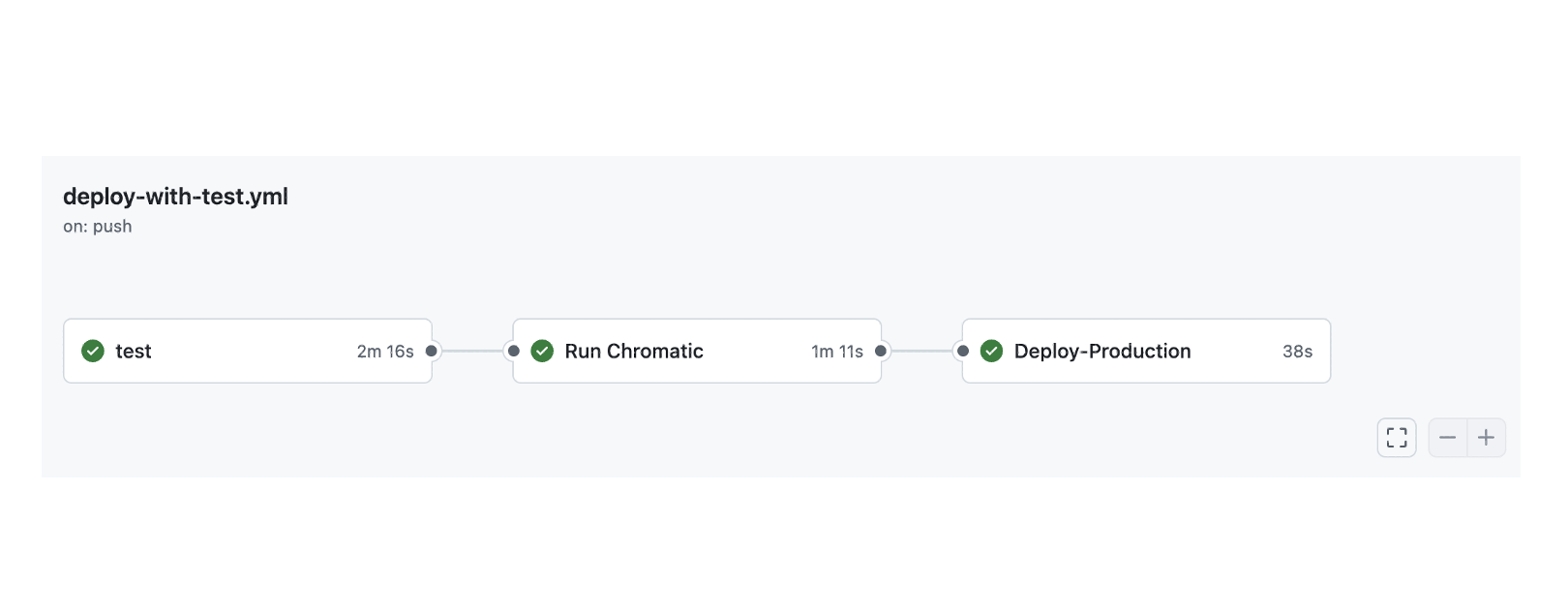The height and width of the screenshot is (616, 1568).
Task: Click the 38s duration on Deploy-Production
Action: coord(1298,351)
